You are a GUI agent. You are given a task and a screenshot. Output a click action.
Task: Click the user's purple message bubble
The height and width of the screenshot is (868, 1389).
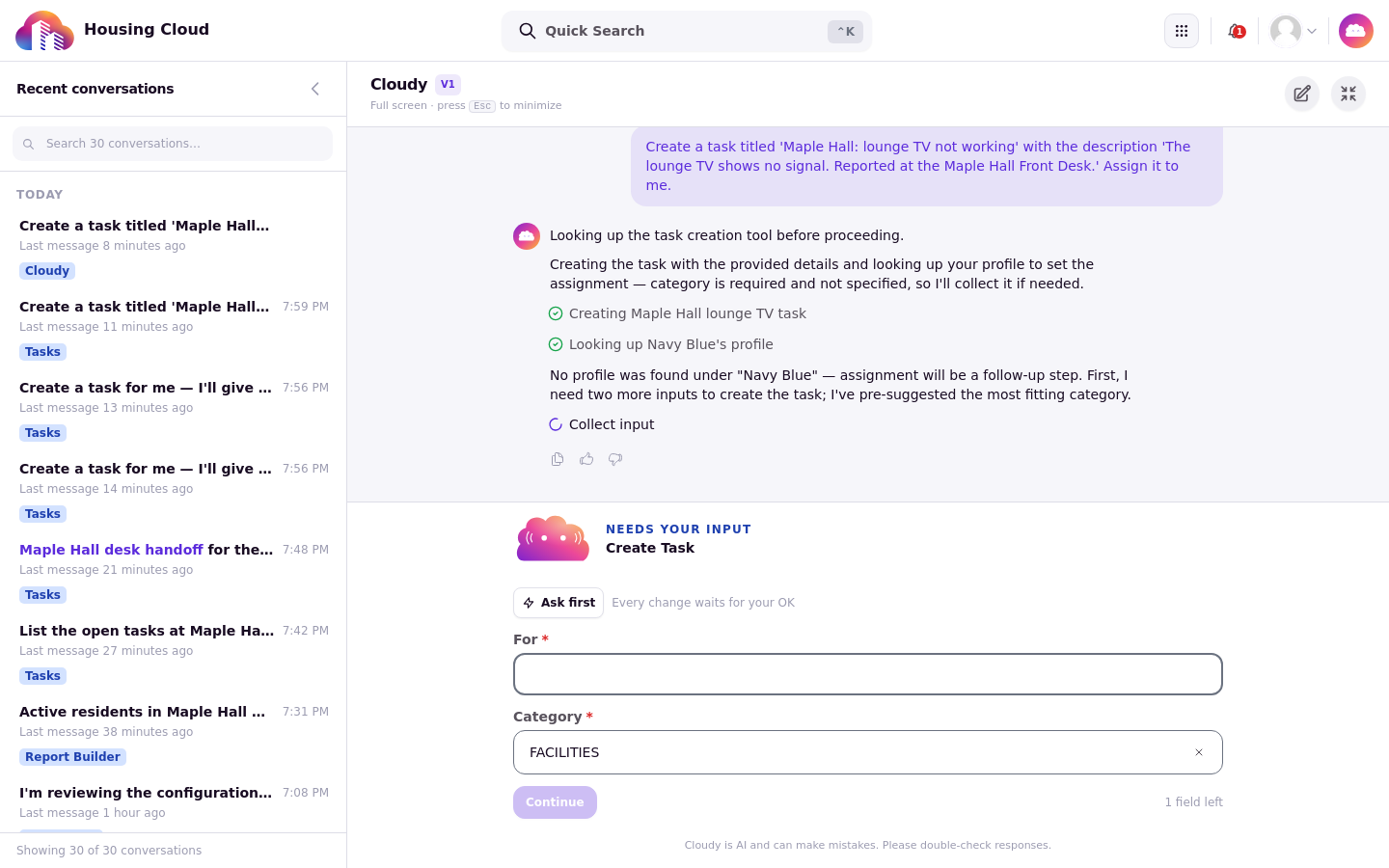tap(927, 166)
